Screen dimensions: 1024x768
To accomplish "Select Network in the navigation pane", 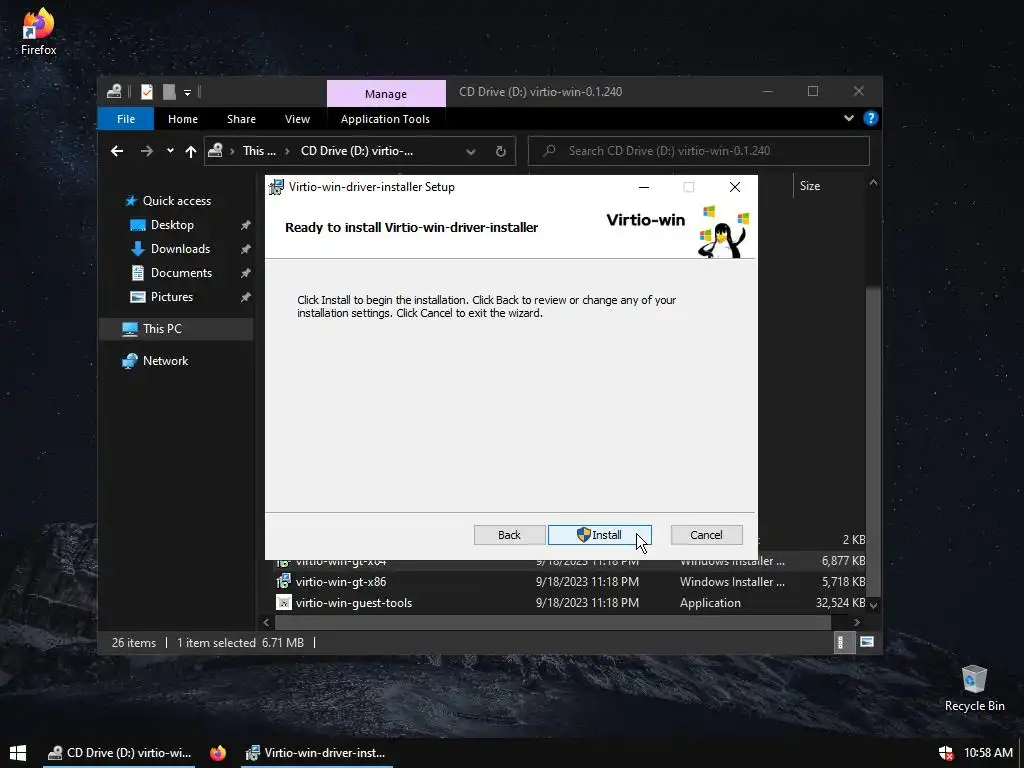I will pyautogui.click(x=165, y=360).
